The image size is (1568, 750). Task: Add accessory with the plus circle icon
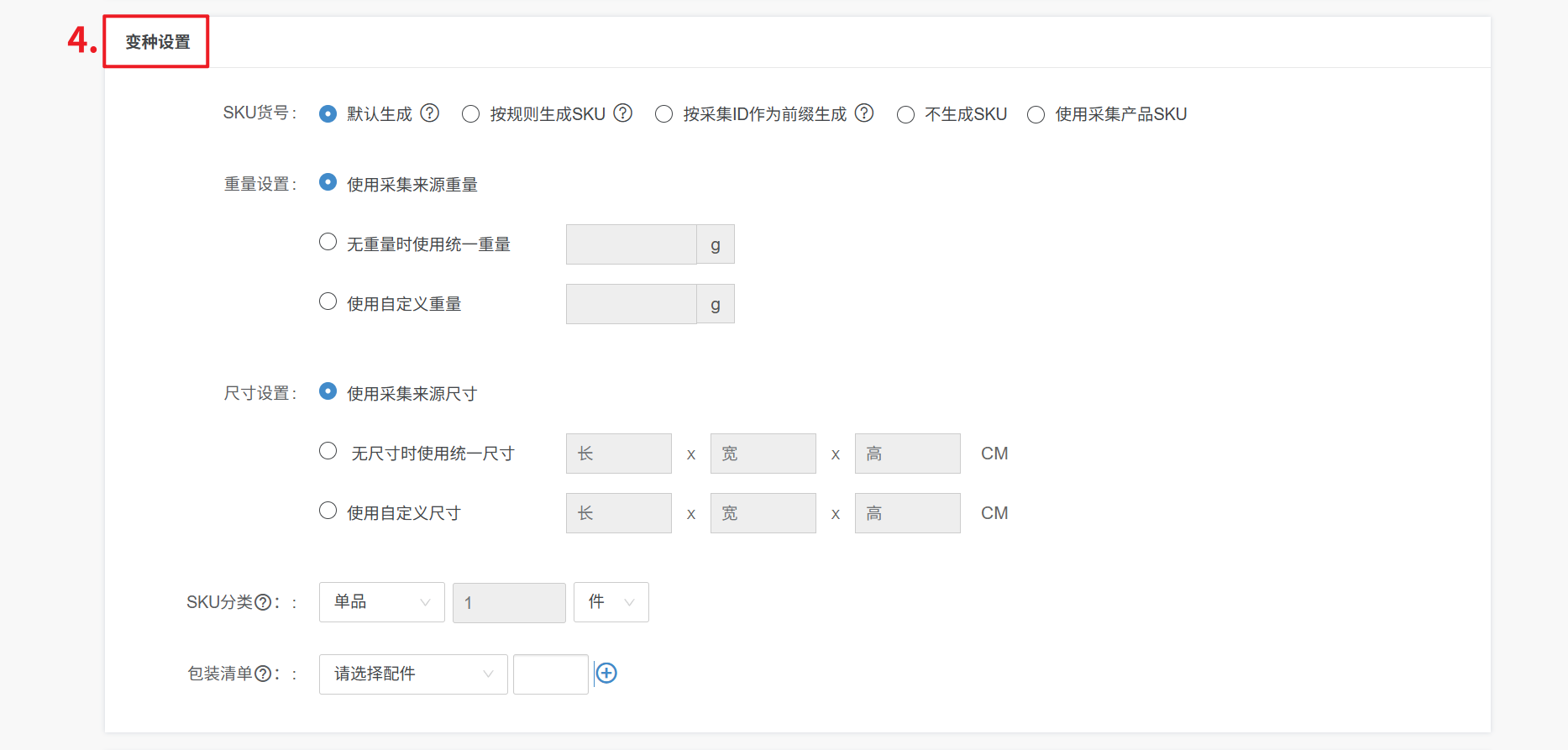(606, 673)
